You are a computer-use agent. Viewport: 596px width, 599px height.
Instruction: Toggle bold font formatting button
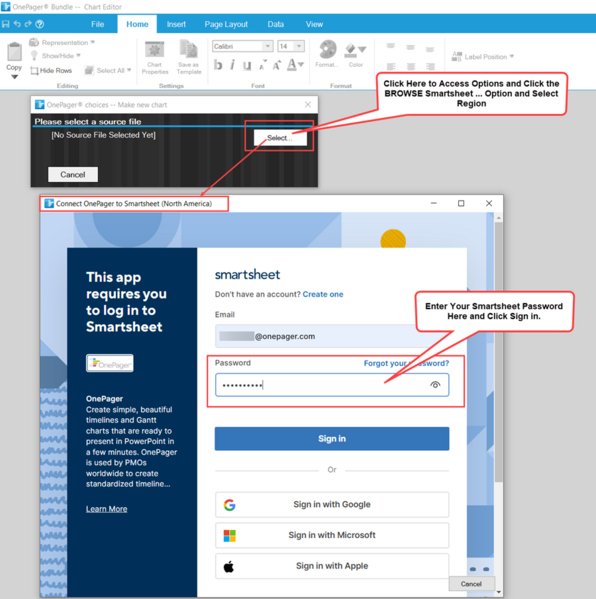[218, 65]
